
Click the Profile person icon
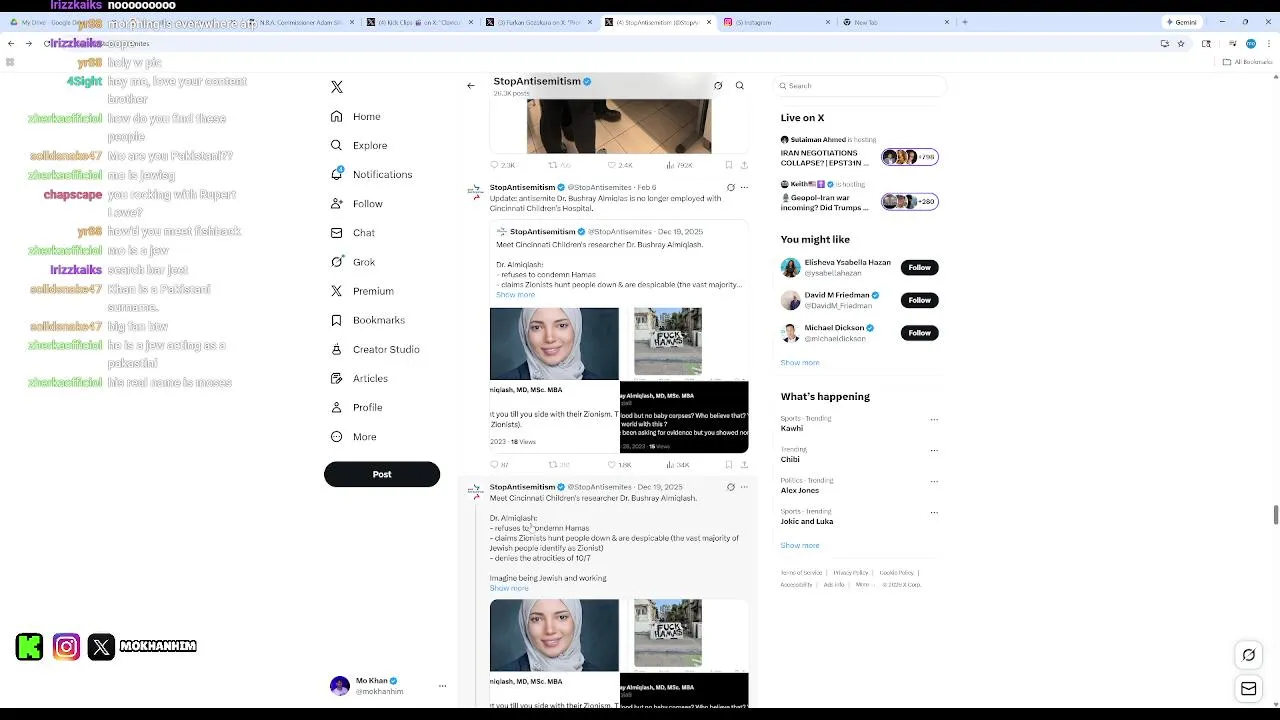point(337,407)
